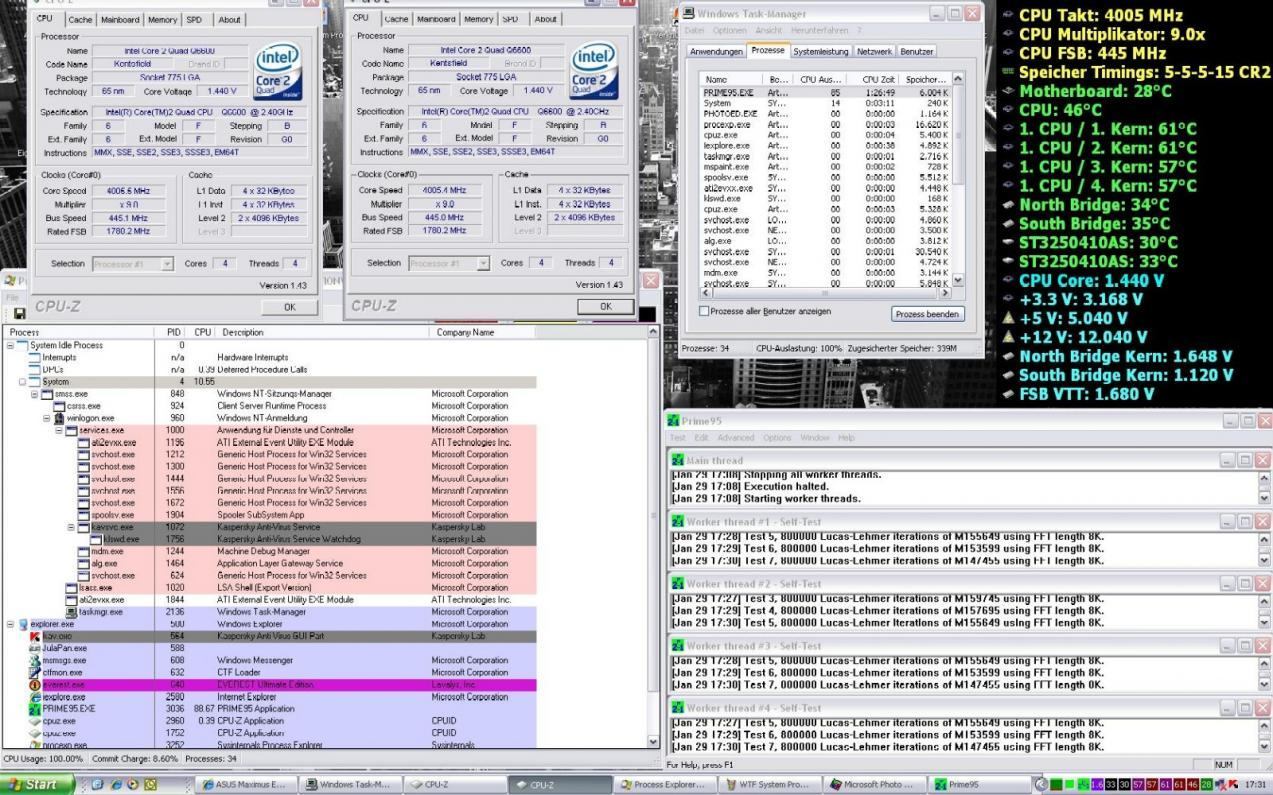Open the About tab in right CPU-Z
The image size is (1273, 795).
546,19
